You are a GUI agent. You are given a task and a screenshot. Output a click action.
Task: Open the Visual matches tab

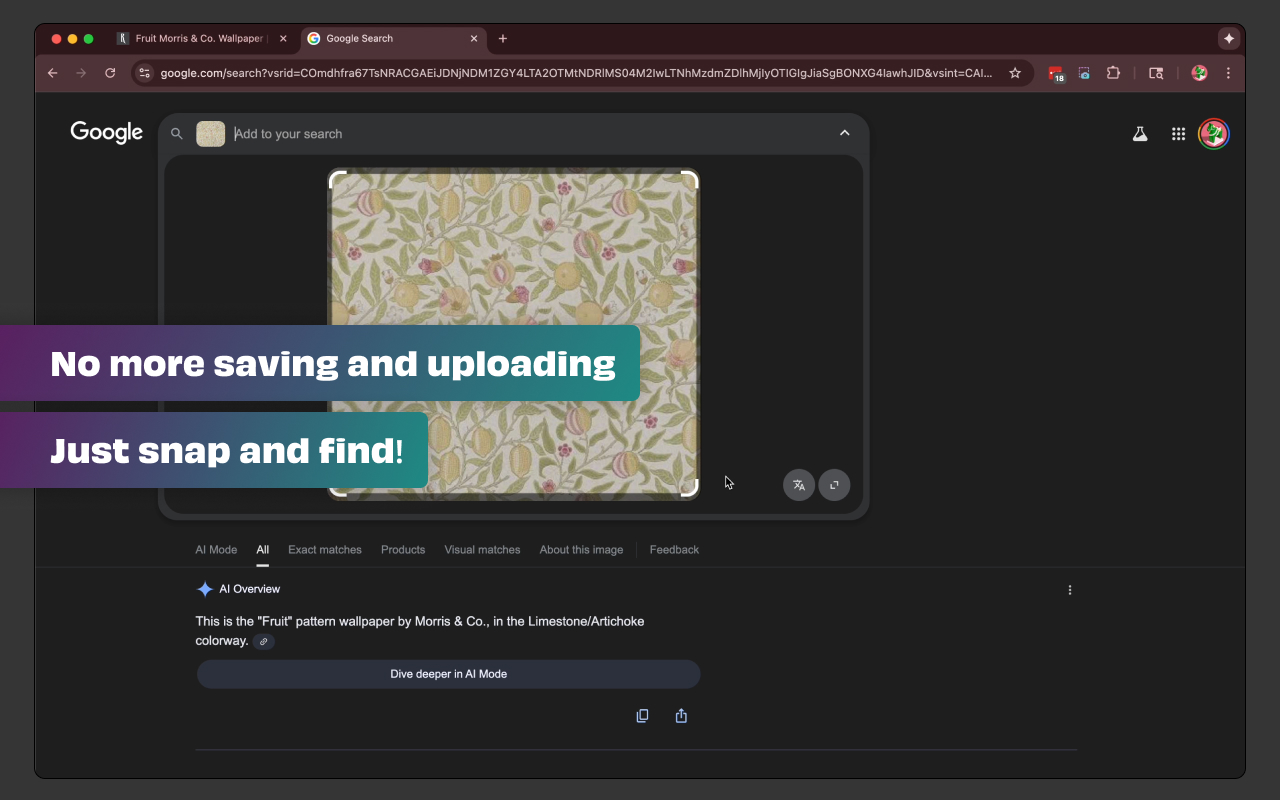pyautogui.click(x=482, y=550)
